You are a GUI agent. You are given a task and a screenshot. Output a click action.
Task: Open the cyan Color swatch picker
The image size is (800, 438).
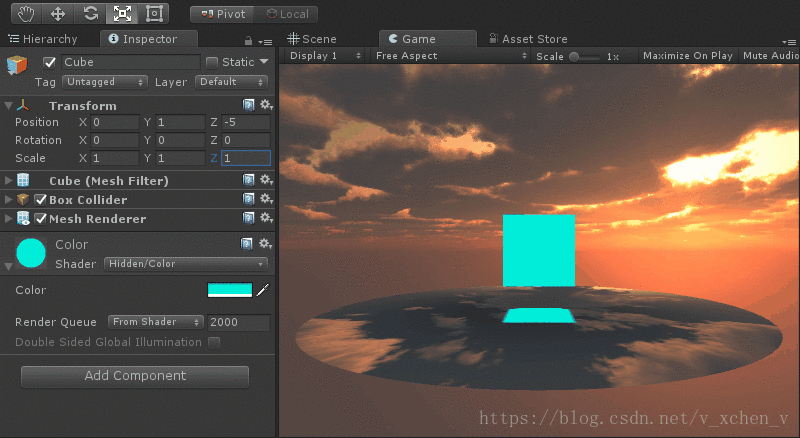(230, 290)
